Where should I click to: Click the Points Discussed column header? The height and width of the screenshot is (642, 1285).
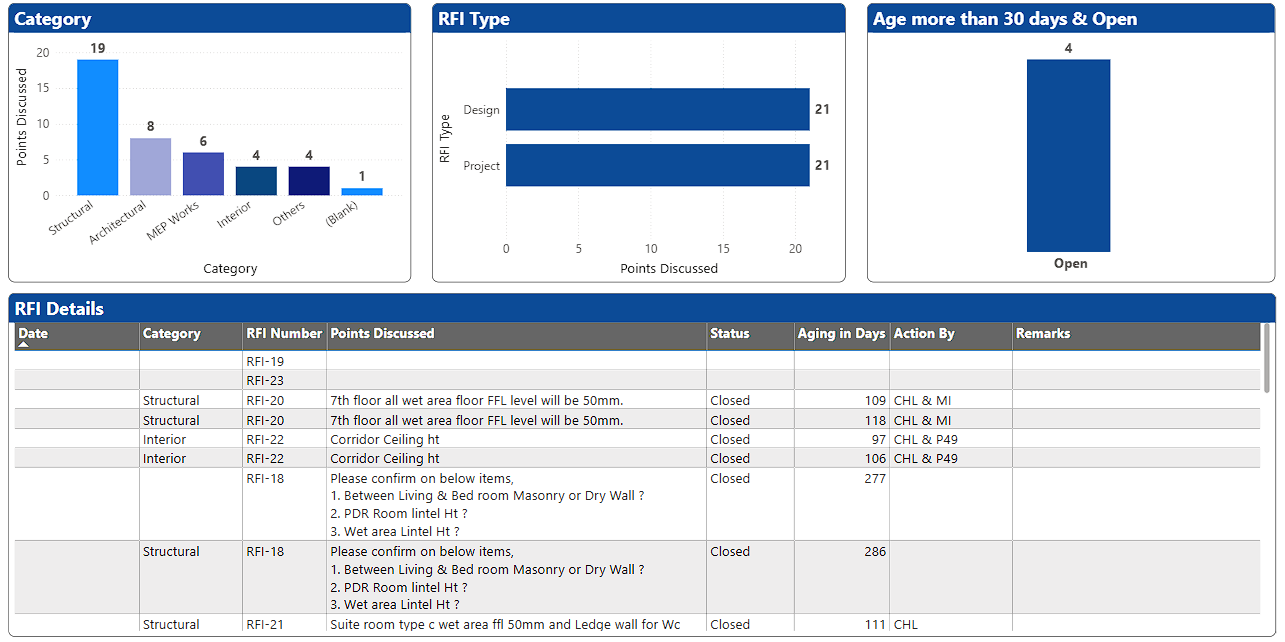tap(382, 334)
